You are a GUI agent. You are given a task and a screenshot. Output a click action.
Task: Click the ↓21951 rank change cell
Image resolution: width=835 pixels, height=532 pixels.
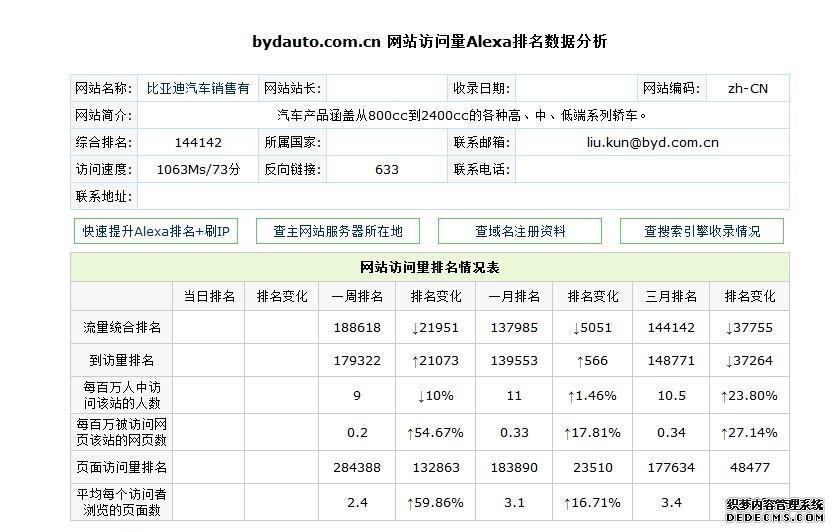(435, 328)
